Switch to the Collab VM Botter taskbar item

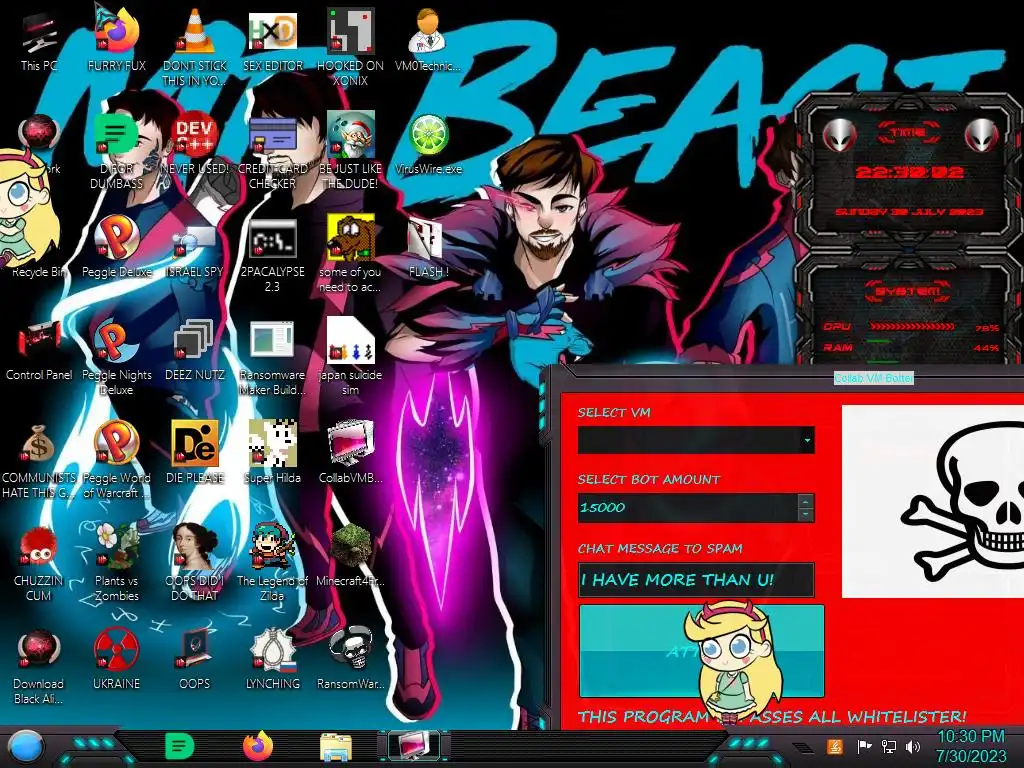coord(413,746)
